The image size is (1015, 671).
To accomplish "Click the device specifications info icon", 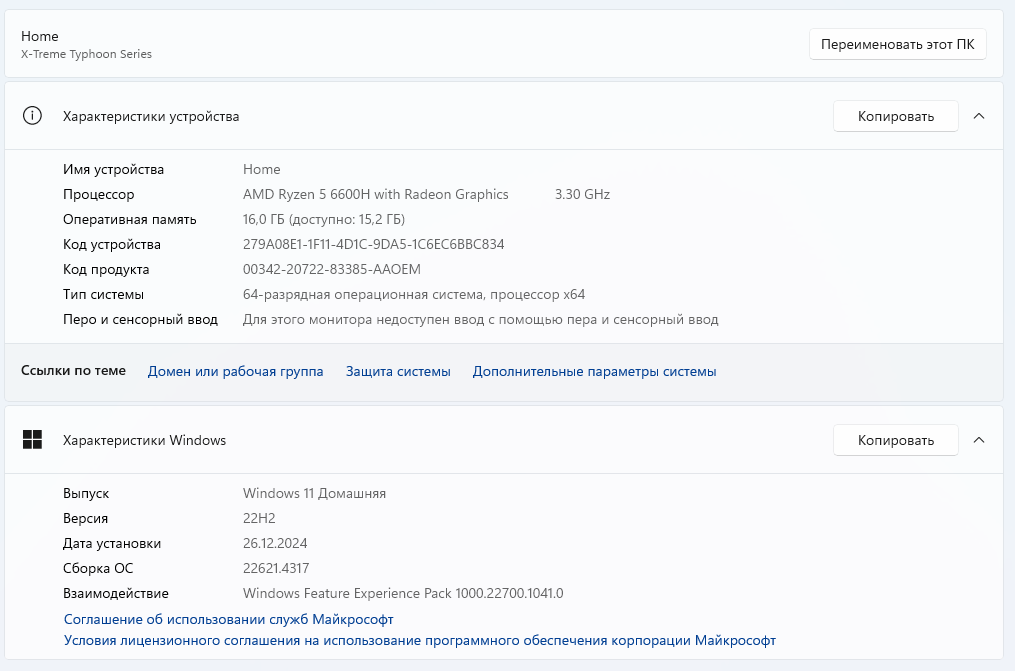I will pyautogui.click(x=33, y=116).
